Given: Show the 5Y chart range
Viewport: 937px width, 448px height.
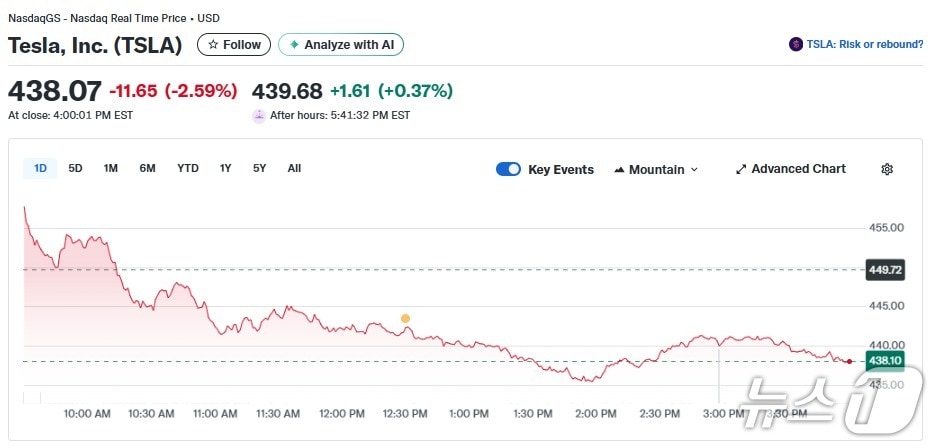Looking at the screenshot, I should [x=259, y=168].
